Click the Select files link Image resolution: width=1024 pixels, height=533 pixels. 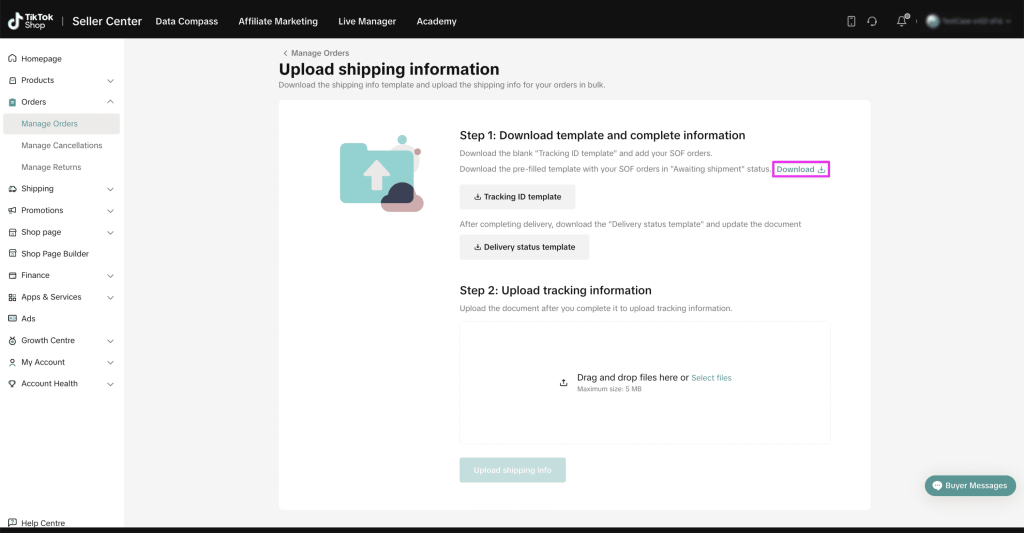click(x=711, y=378)
